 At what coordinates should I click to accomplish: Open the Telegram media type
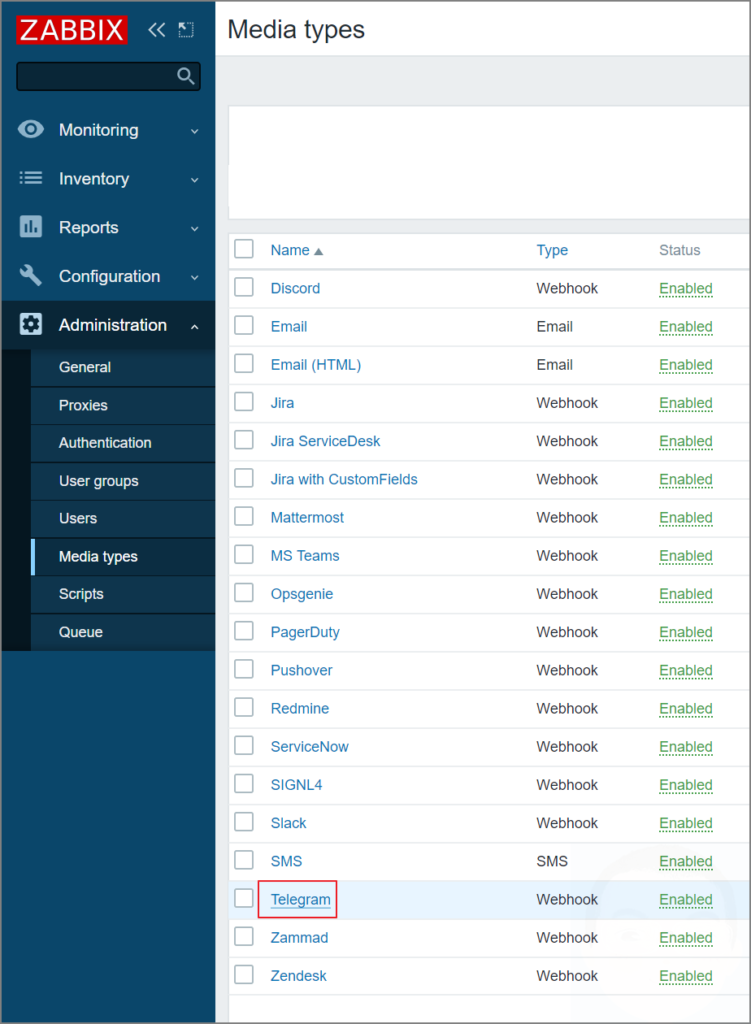tap(297, 899)
